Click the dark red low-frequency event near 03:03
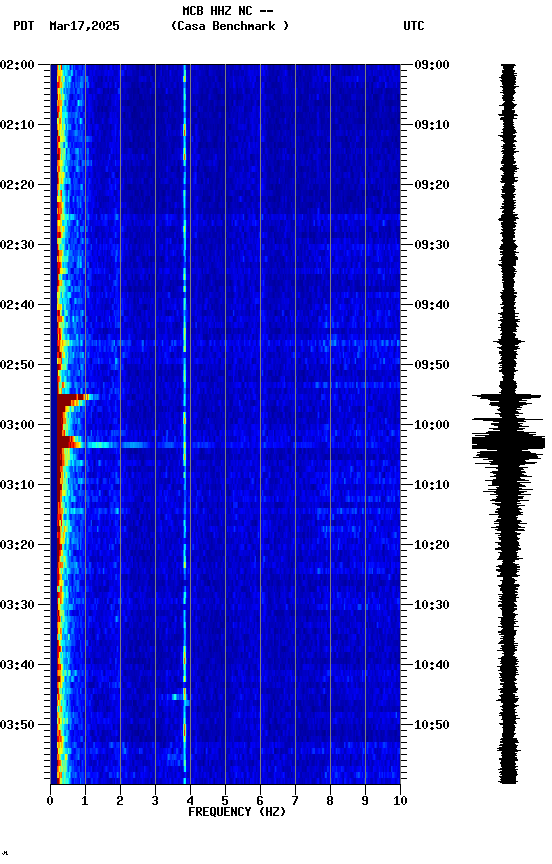The image size is (552, 864). pyautogui.click(x=69, y=442)
